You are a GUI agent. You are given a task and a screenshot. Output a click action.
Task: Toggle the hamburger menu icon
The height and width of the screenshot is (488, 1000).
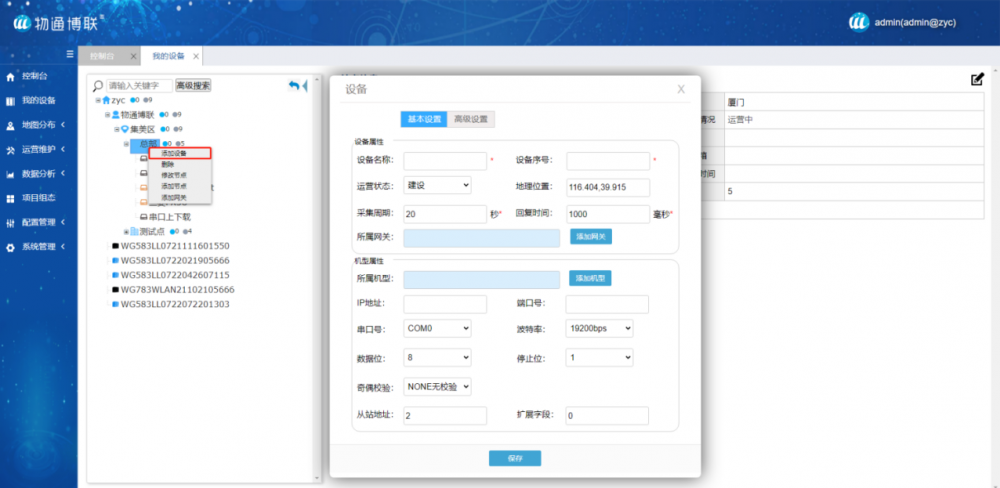tap(70, 55)
